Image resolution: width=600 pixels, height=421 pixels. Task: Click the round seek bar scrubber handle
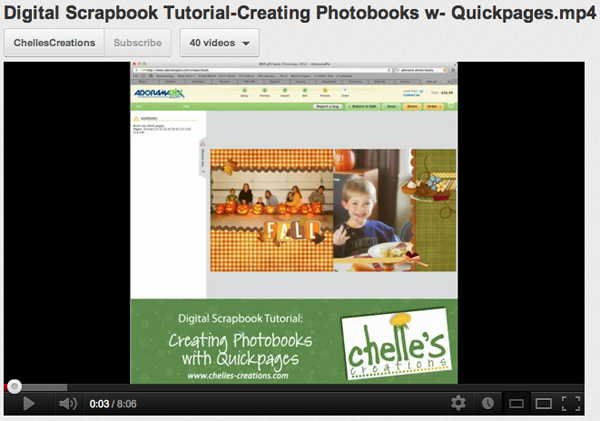tap(15, 387)
